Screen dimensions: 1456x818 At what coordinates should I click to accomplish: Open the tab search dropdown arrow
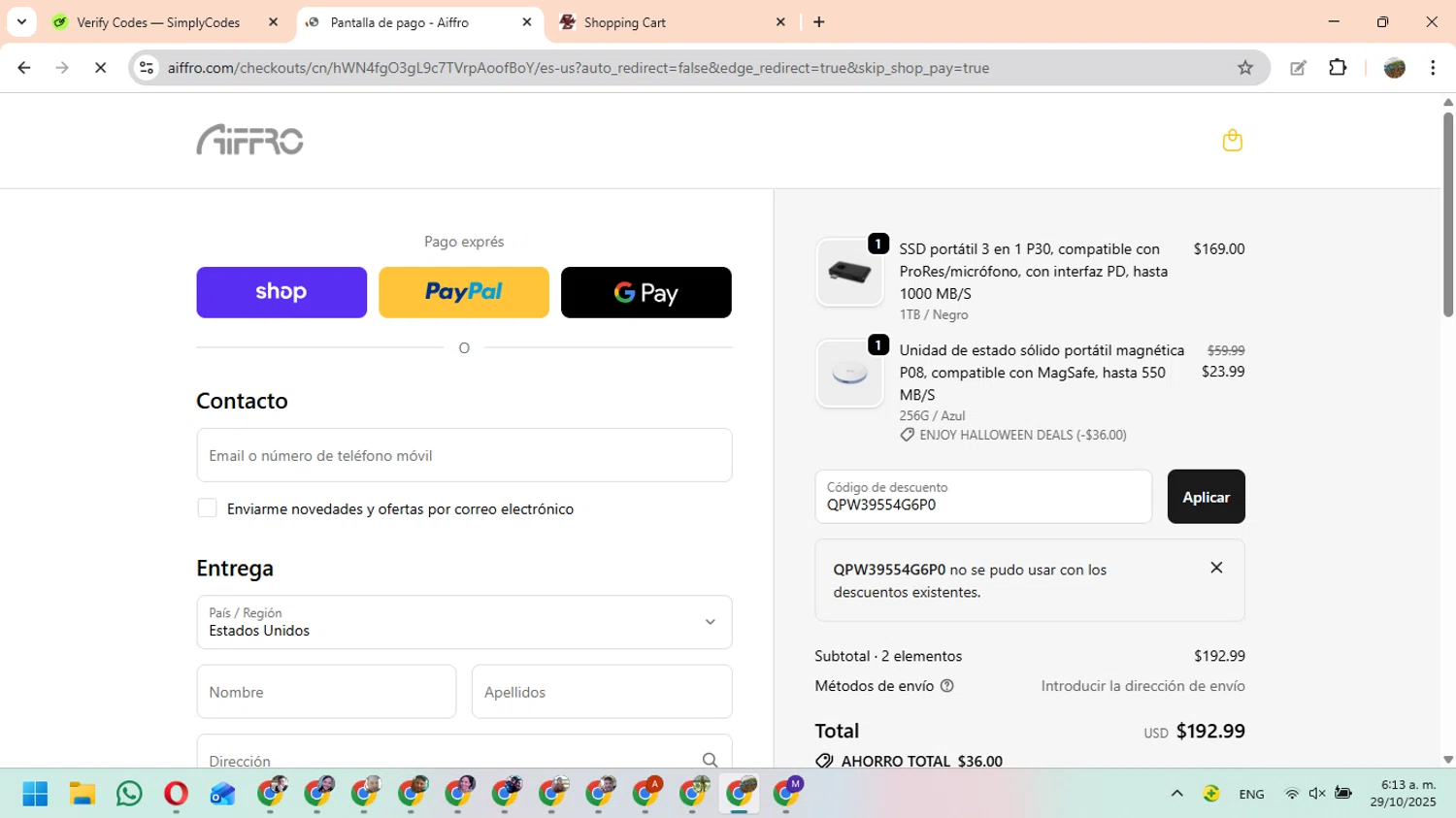(21, 22)
